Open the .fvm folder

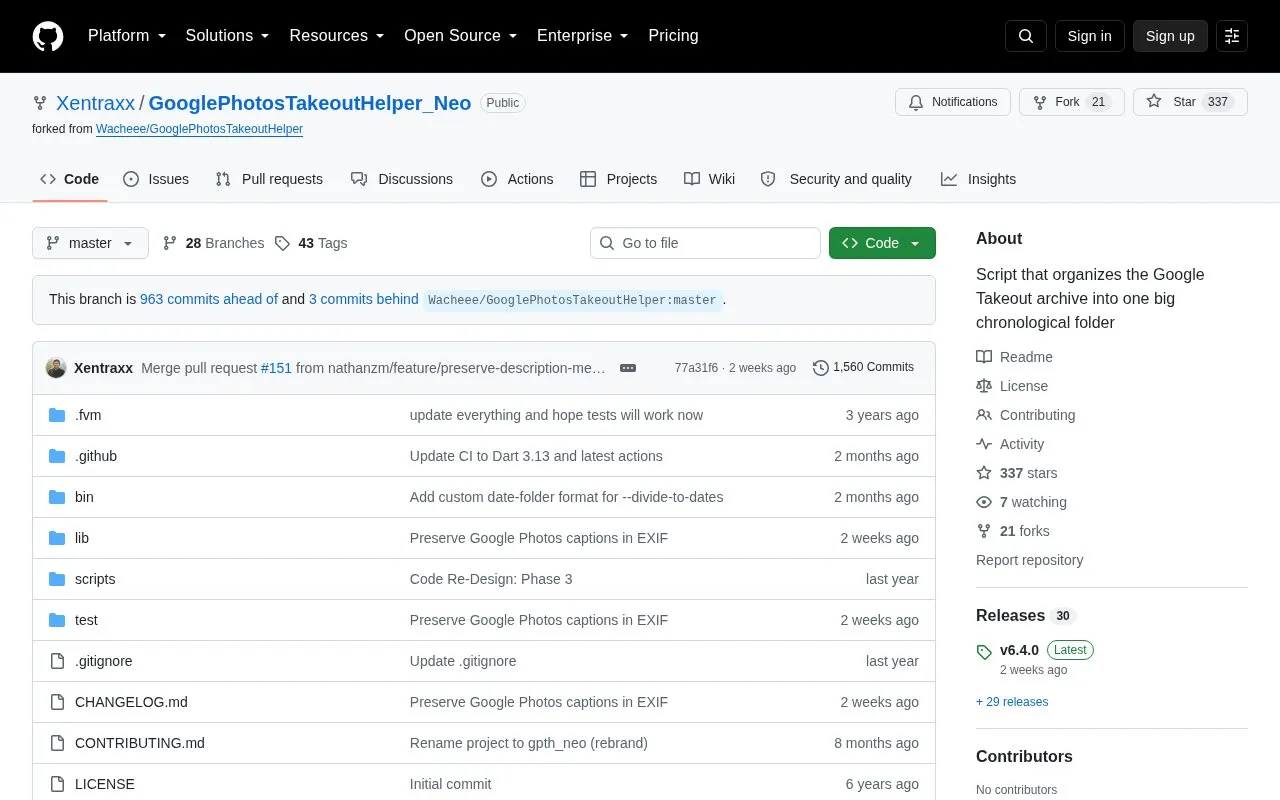point(88,415)
